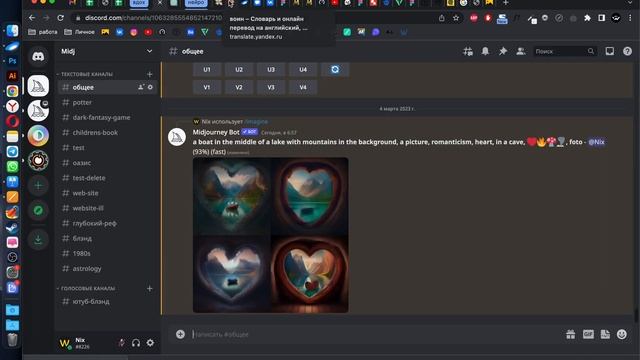Viewport: 640px width, 360px height.
Task: Click the Discord search field
Action: point(565,51)
